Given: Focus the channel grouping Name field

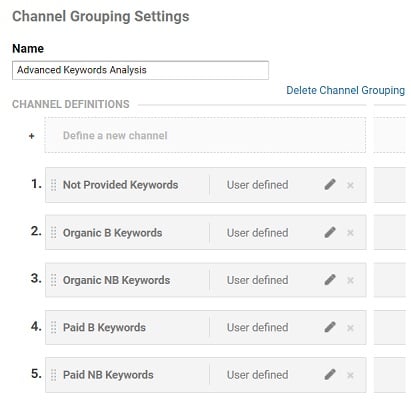Looking at the screenshot, I should [140, 70].
